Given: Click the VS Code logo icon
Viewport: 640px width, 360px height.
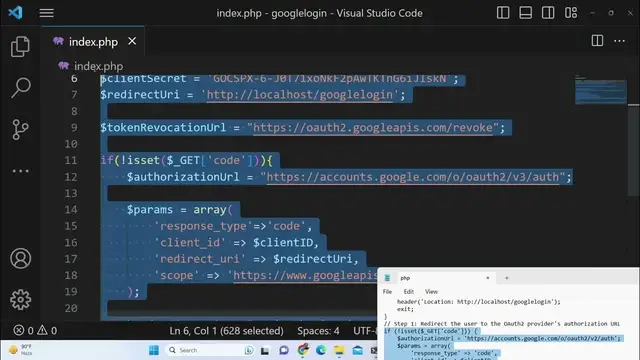Looking at the screenshot, I should click(x=16, y=13).
